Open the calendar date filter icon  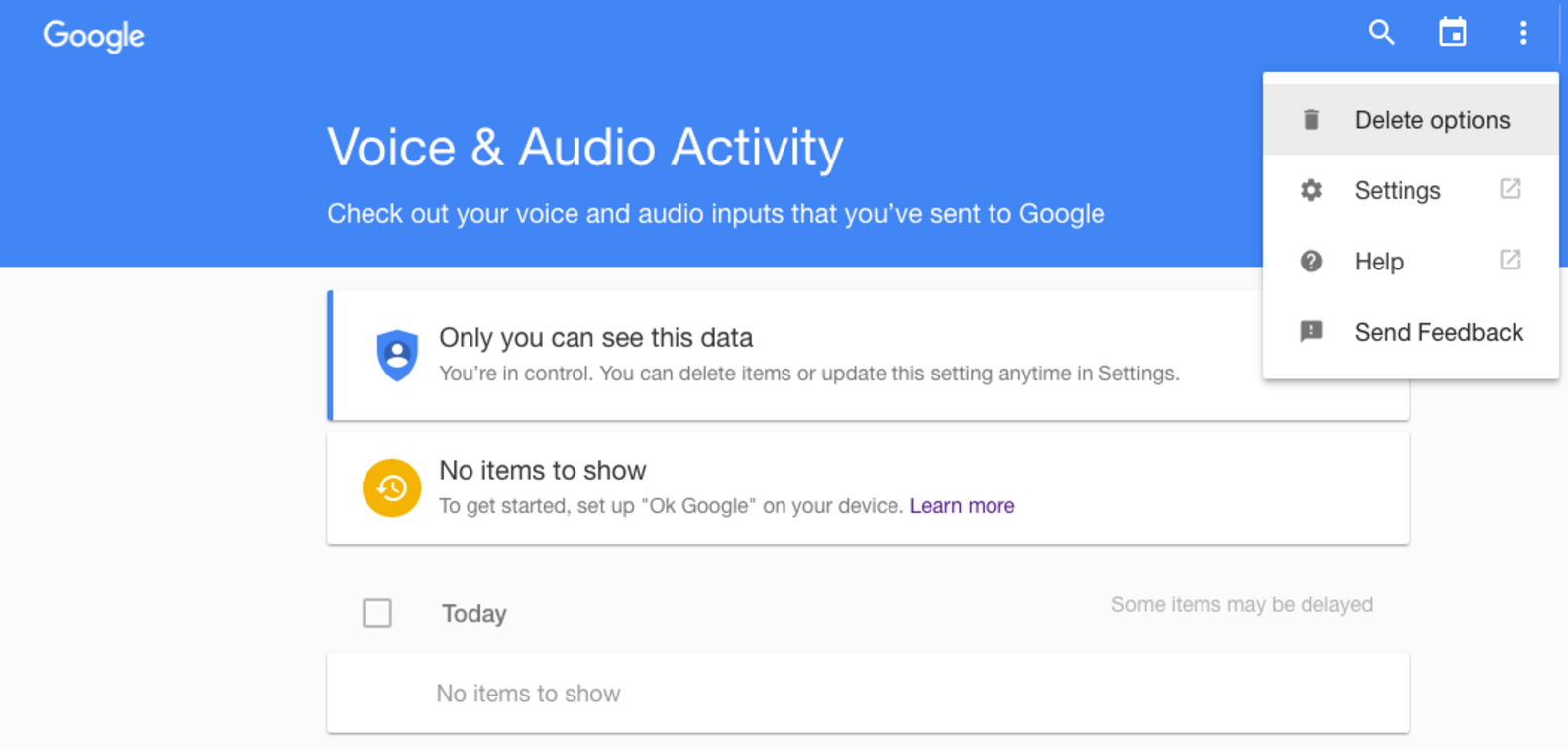(1452, 33)
